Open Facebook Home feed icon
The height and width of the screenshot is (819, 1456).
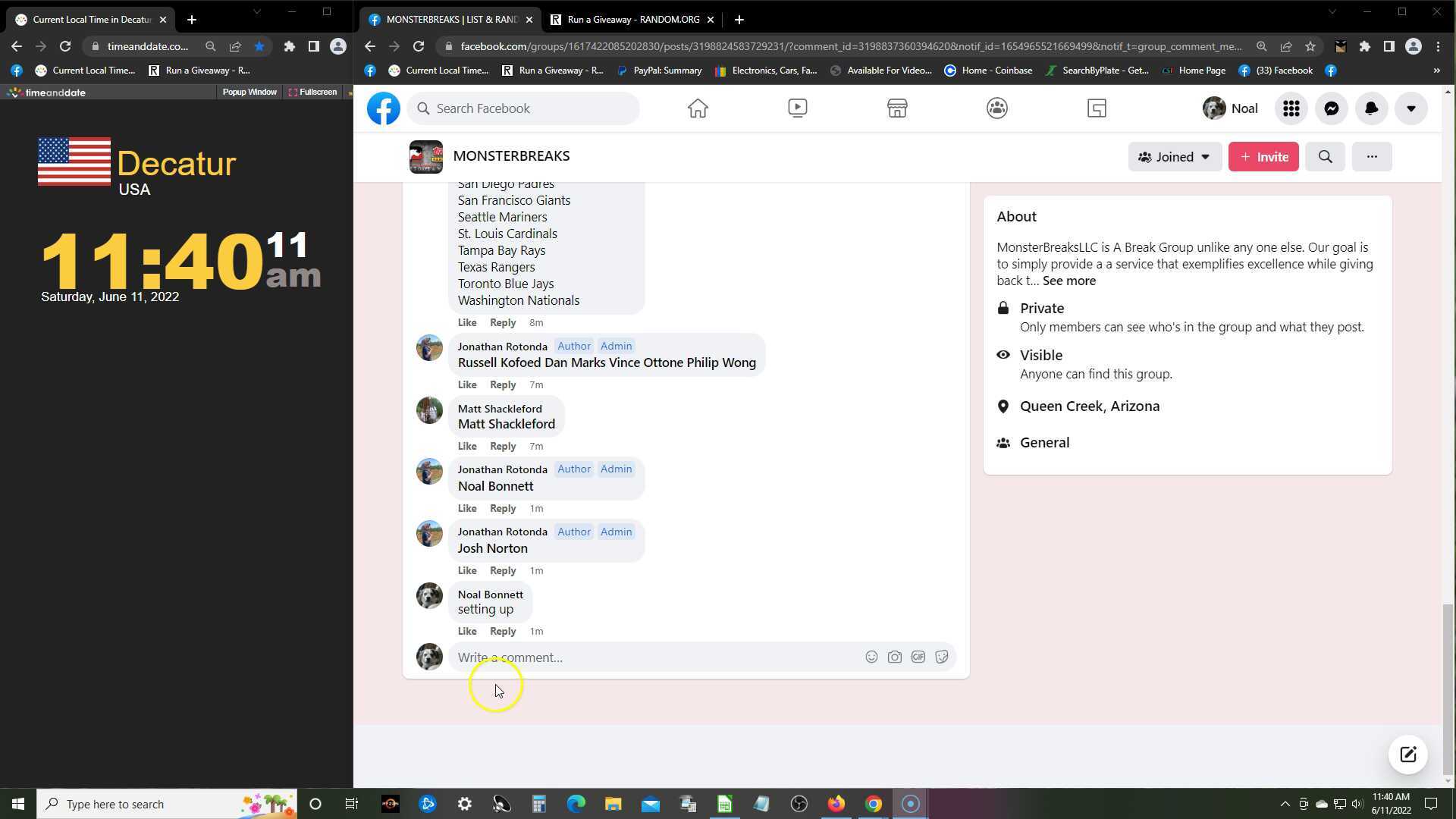(x=698, y=108)
